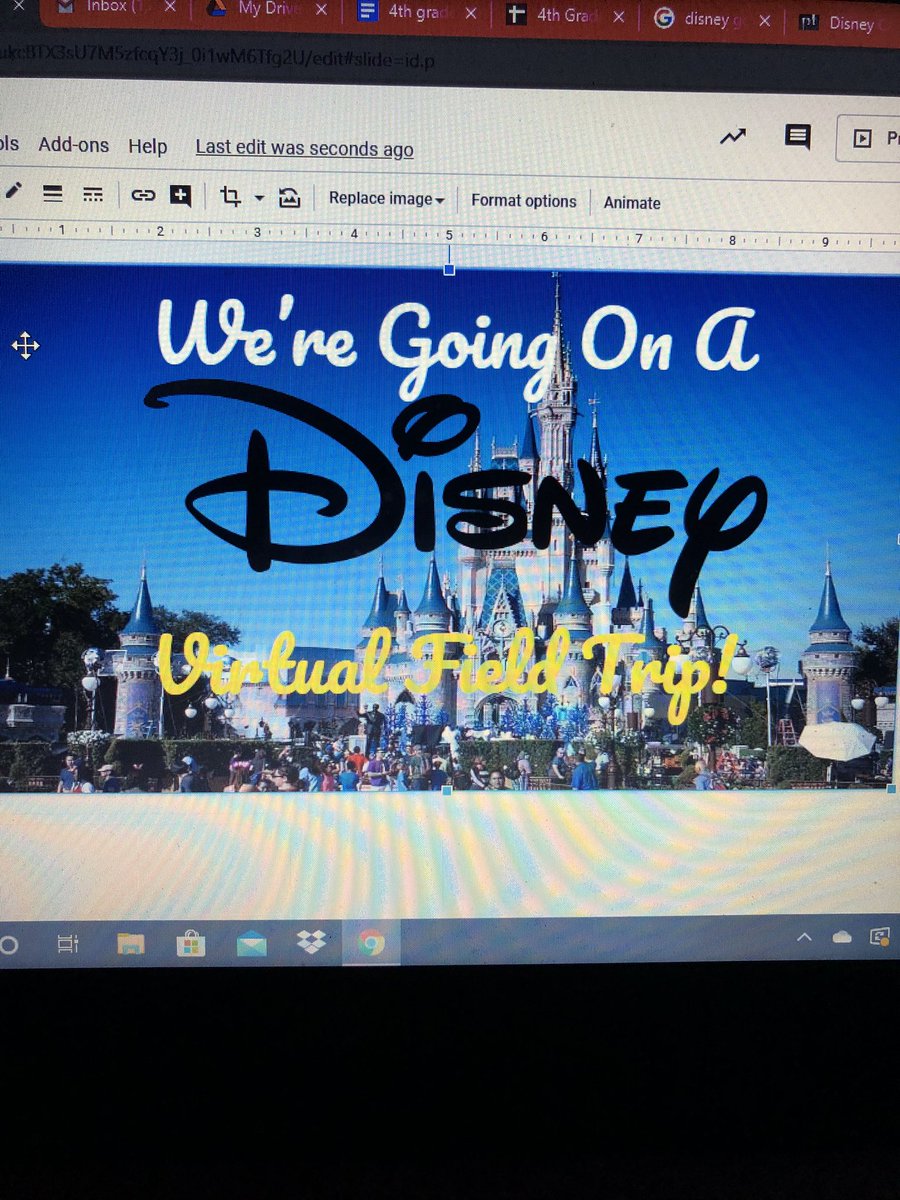This screenshot has width=900, height=1200.
Task: Open the border dash style tool
Action: coord(92,194)
